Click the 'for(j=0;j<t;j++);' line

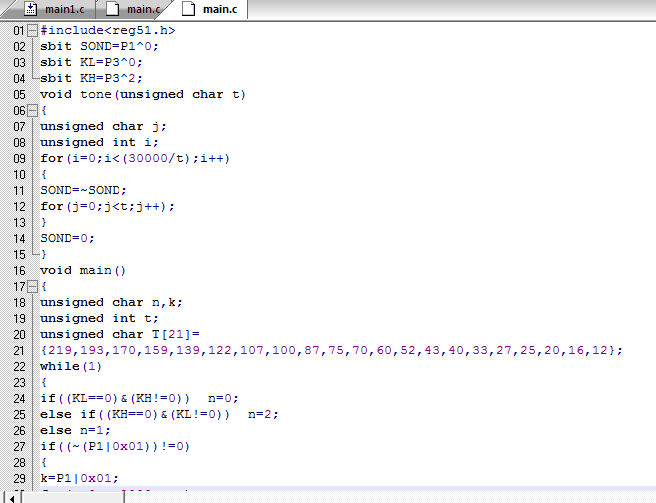pos(107,206)
